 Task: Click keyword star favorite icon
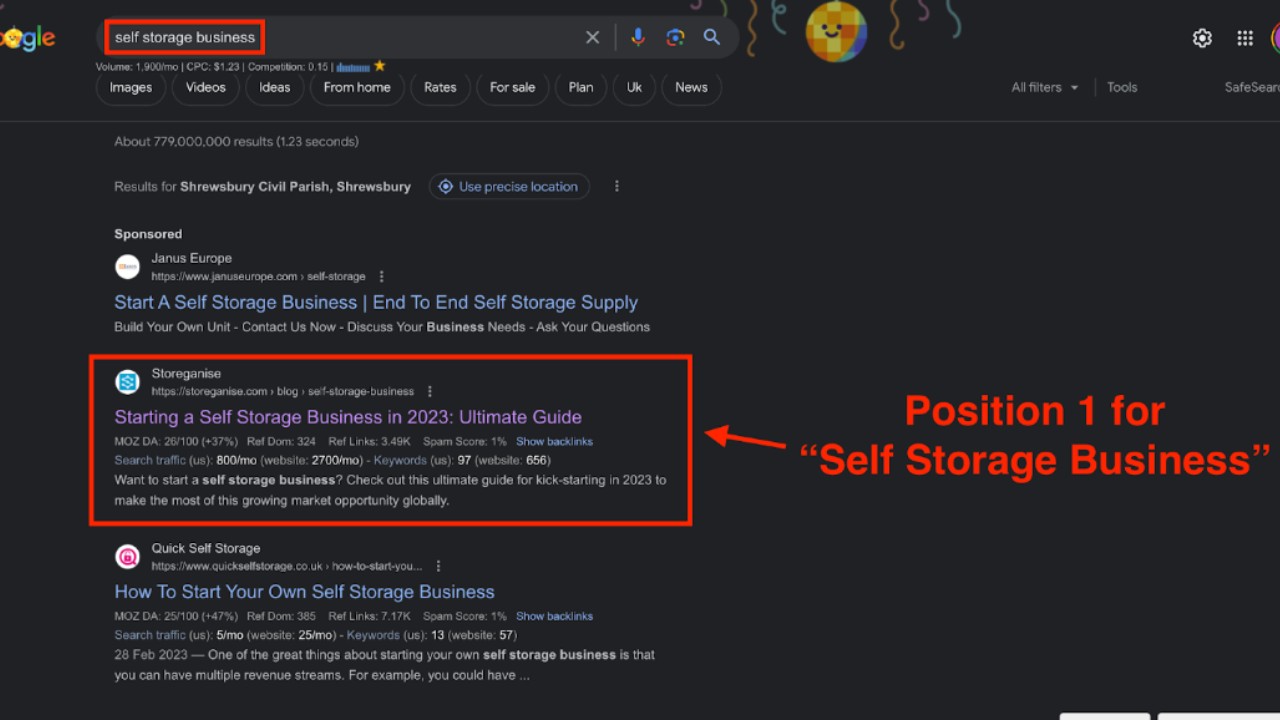click(x=379, y=66)
